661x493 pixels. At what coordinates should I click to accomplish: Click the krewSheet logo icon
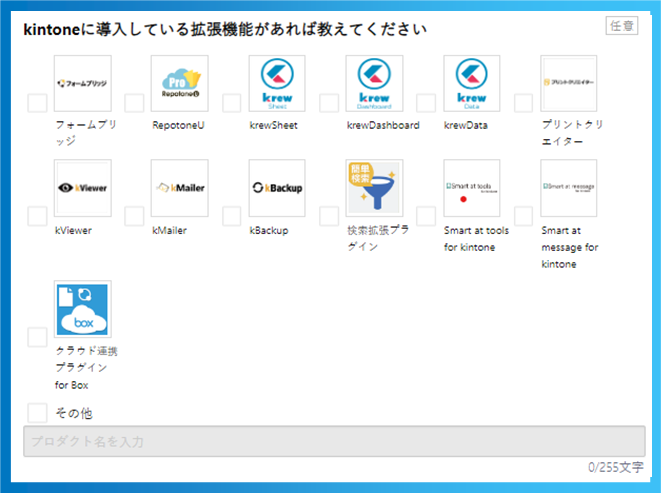277,84
